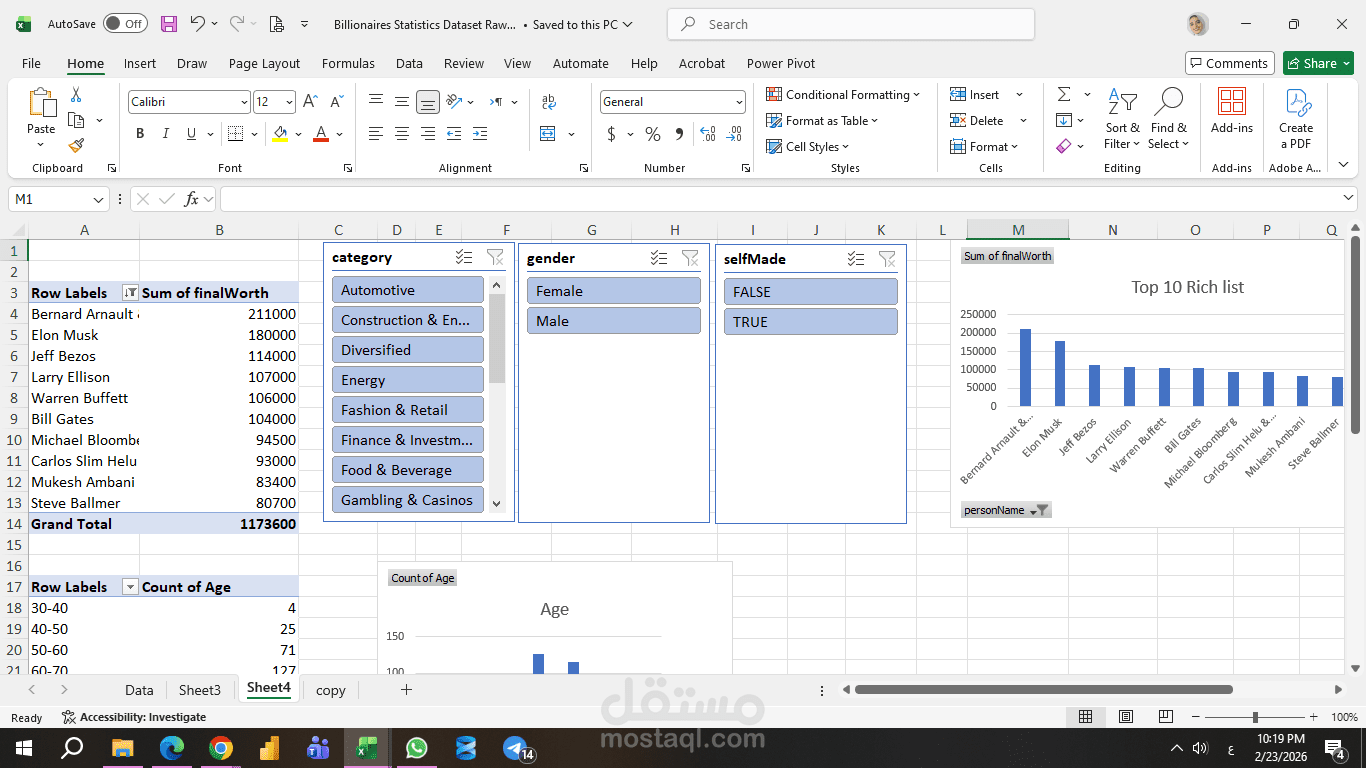Clear filter on category slicer
Screen dimensions: 1366x768
pos(495,257)
